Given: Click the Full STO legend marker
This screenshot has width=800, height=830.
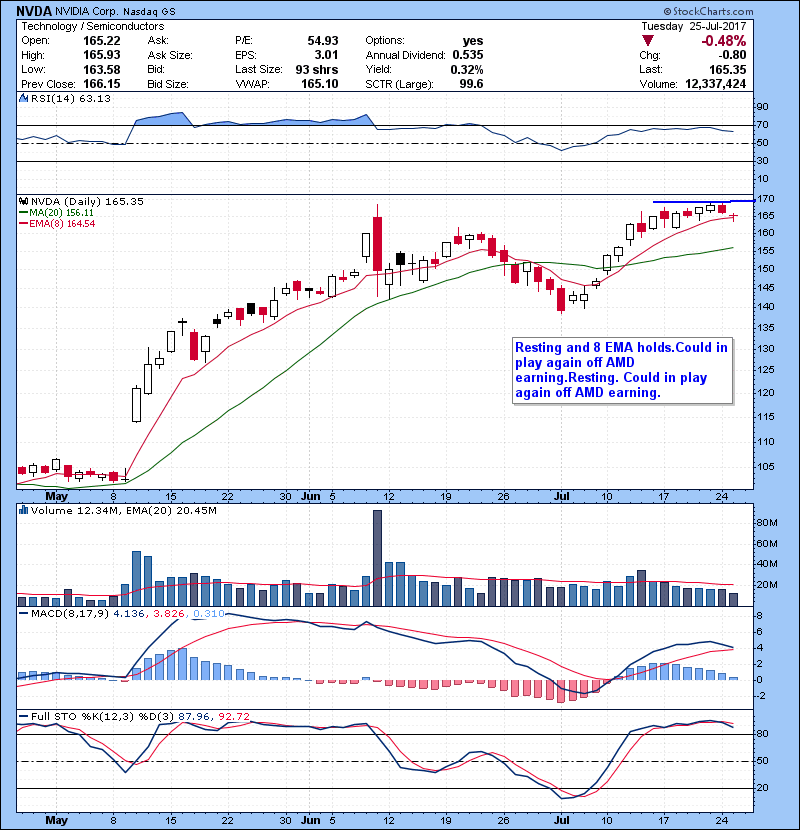Looking at the screenshot, I should 22,716.
